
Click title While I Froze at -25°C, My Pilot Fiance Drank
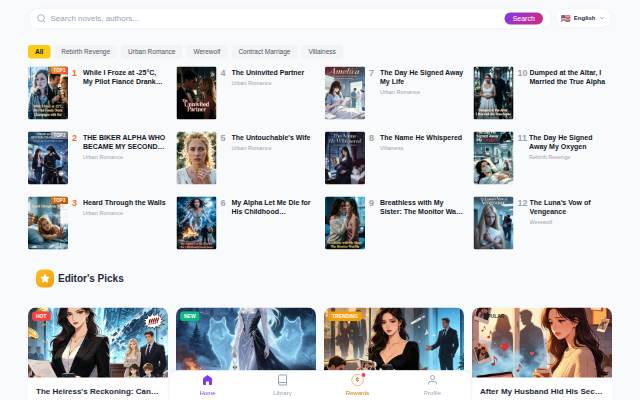[122, 77]
